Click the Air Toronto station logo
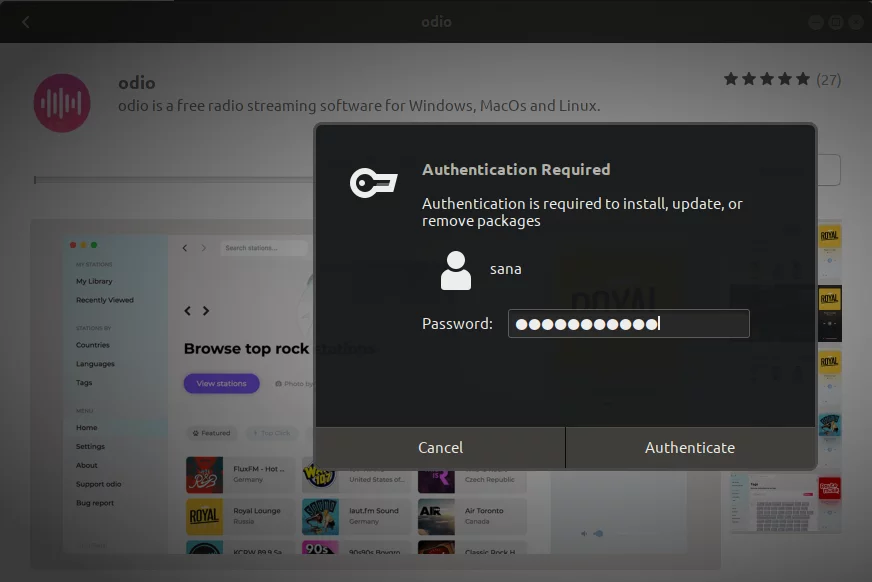The height and width of the screenshot is (582, 872). point(436,517)
